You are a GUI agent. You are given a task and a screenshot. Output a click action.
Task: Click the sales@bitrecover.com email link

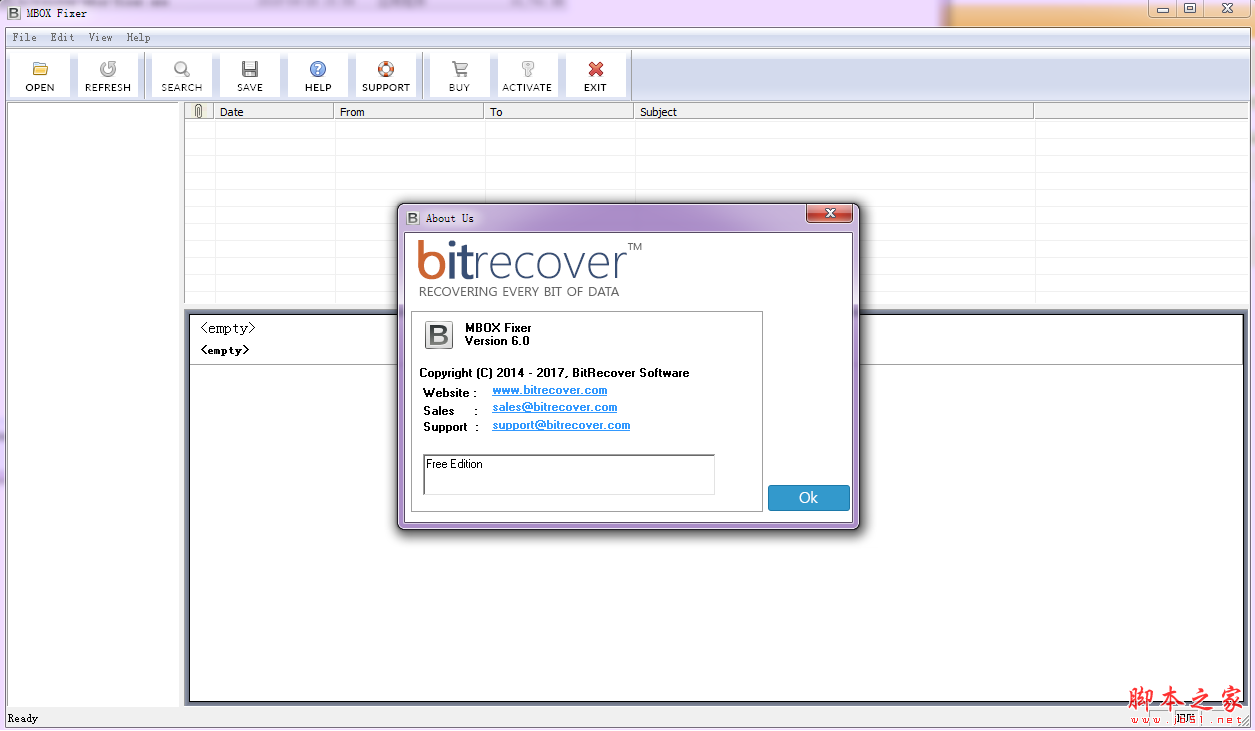click(555, 407)
